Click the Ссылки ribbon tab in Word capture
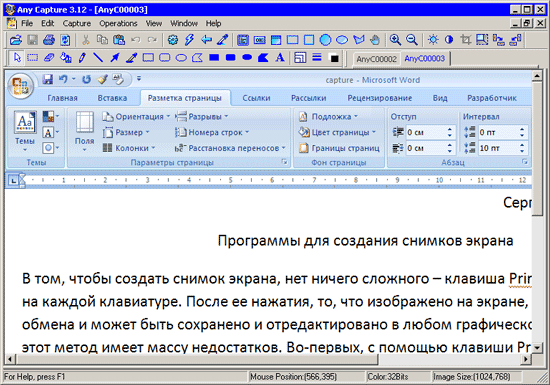This screenshot has width=550, height=385. [x=256, y=98]
